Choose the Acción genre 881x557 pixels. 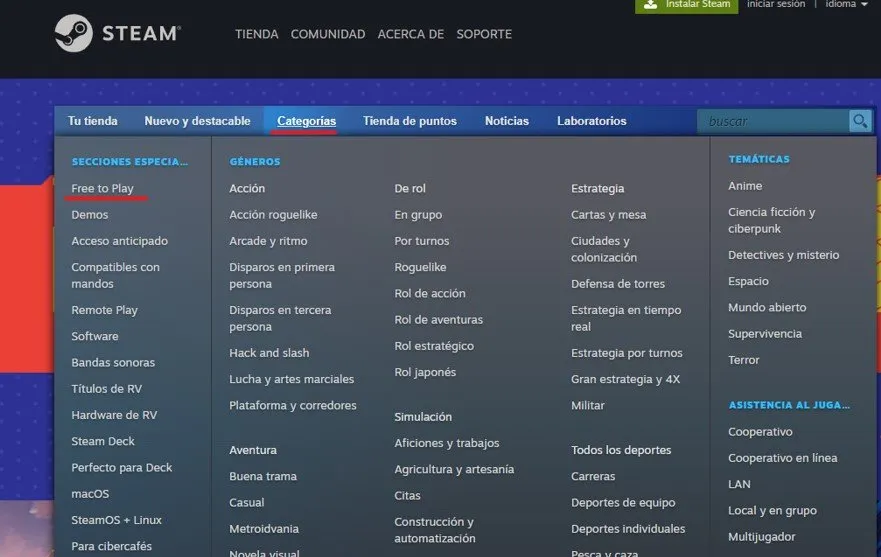coord(247,188)
